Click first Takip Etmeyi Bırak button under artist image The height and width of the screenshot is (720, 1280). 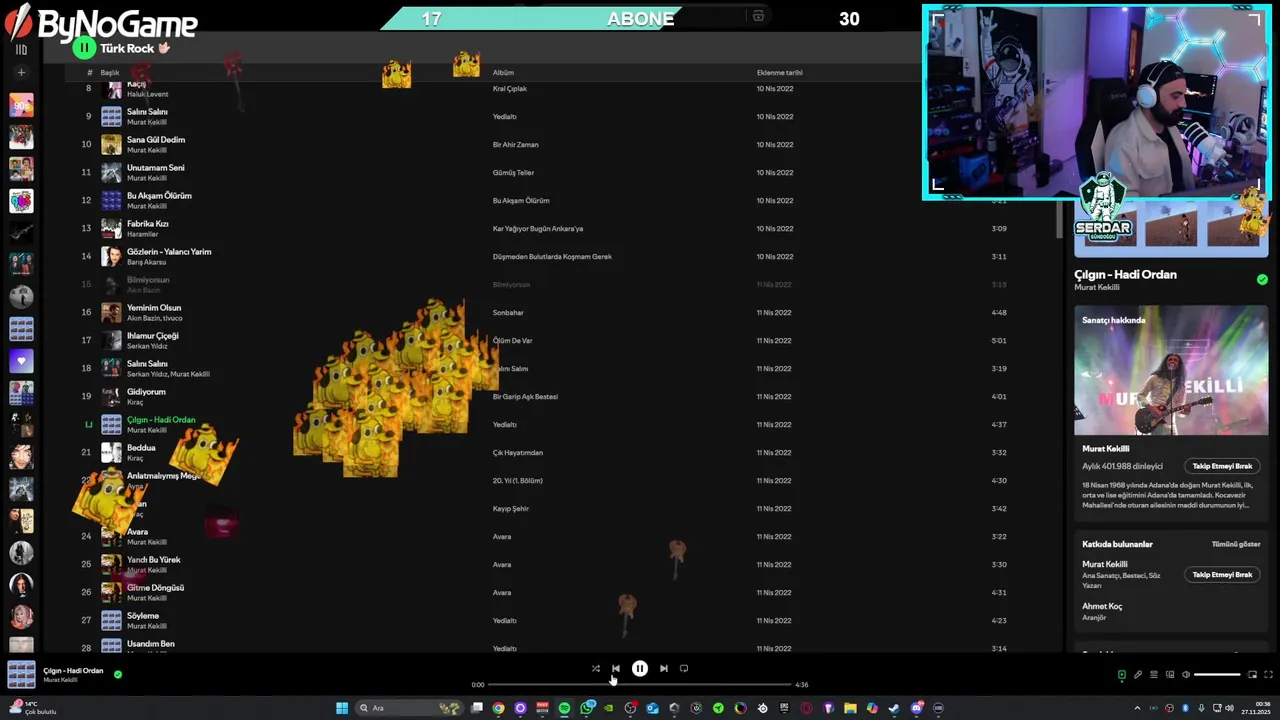click(x=1222, y=466)
